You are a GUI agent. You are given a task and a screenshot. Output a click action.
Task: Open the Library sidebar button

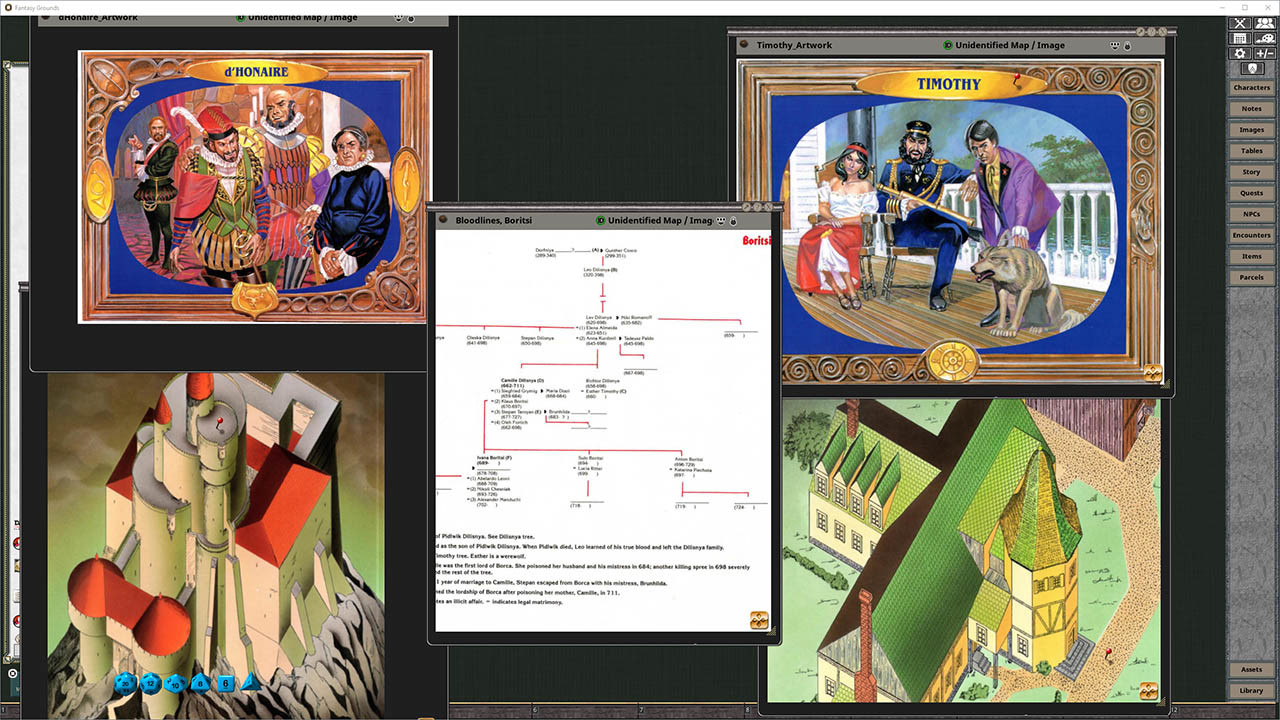[x=1252, y=691]
